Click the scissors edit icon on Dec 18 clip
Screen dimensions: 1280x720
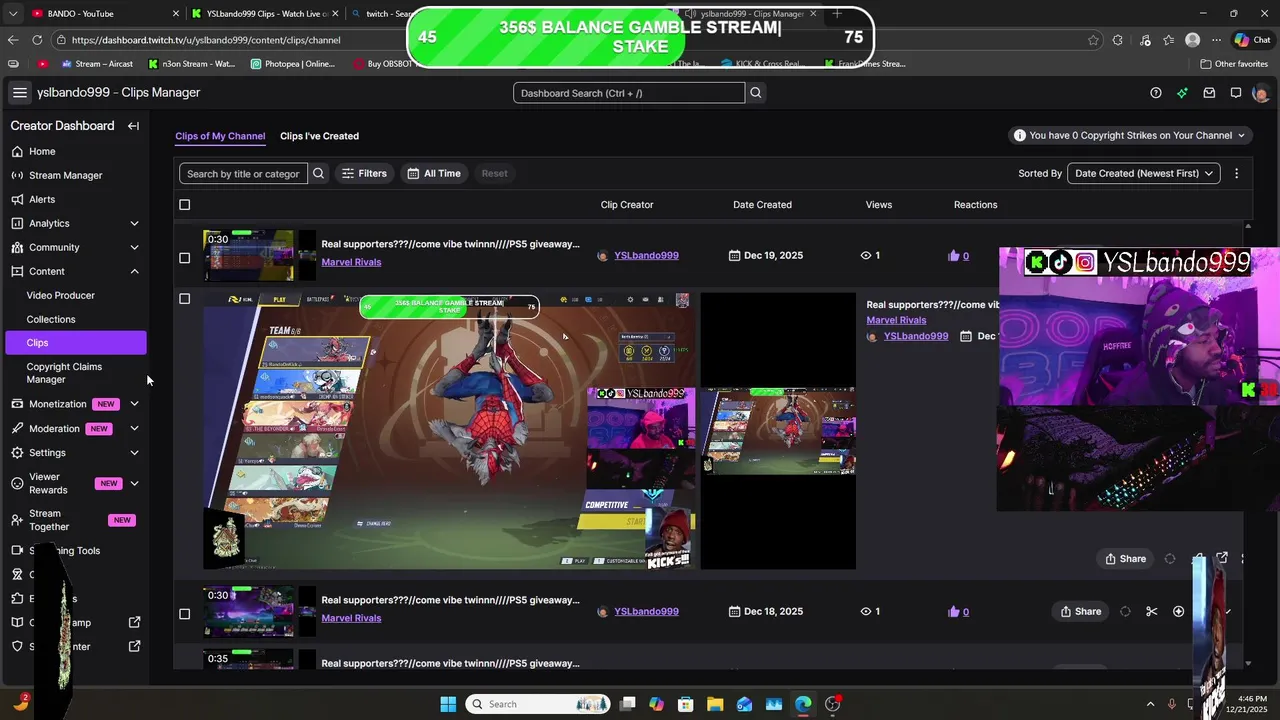[1152, 611]
